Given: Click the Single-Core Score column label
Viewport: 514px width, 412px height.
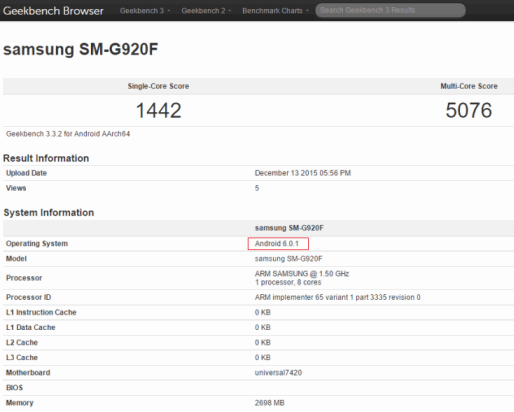Looking at the screenshot, I should coord(158,86).
